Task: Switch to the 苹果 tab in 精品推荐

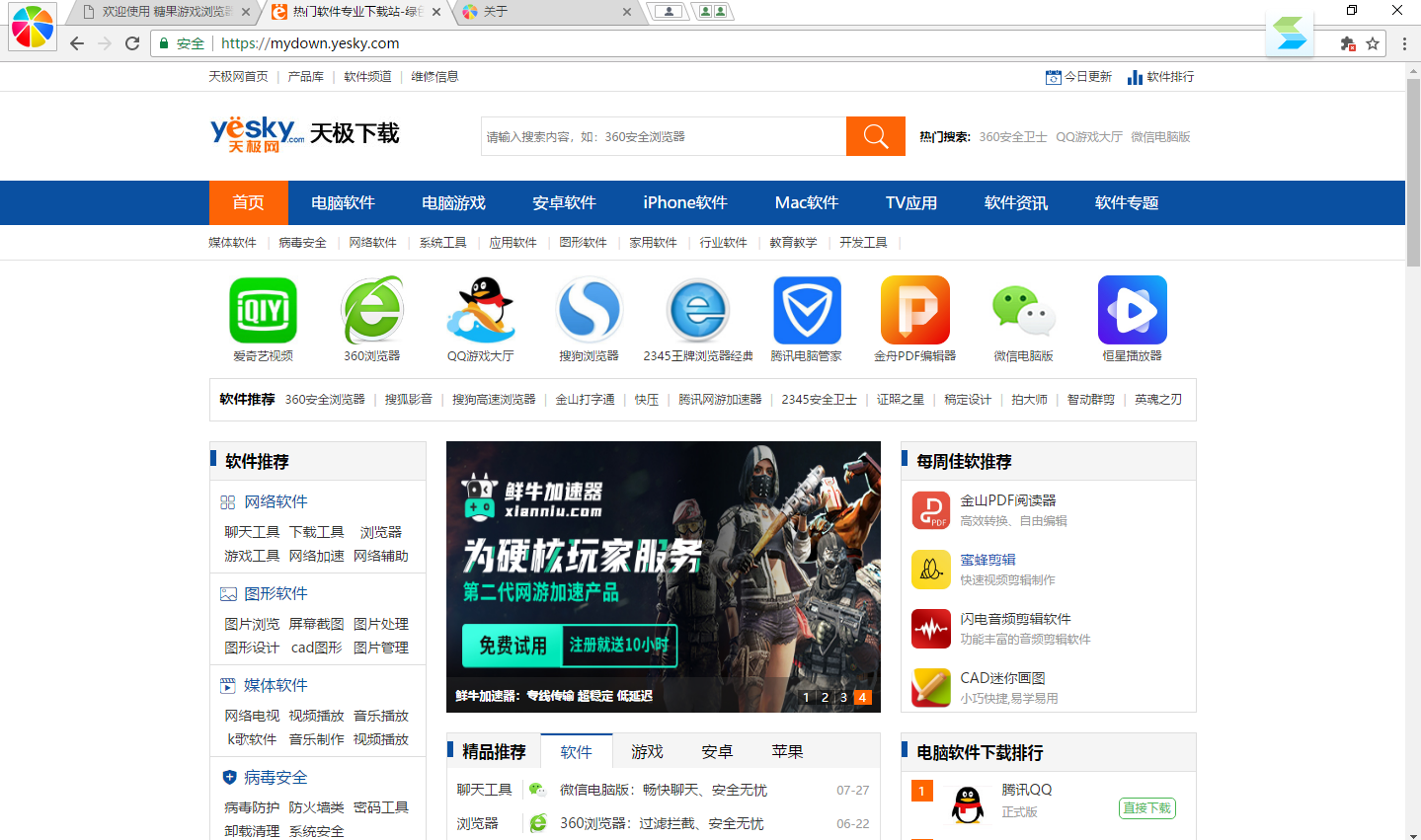Action: pyautogui.click(x=787, y=751)
